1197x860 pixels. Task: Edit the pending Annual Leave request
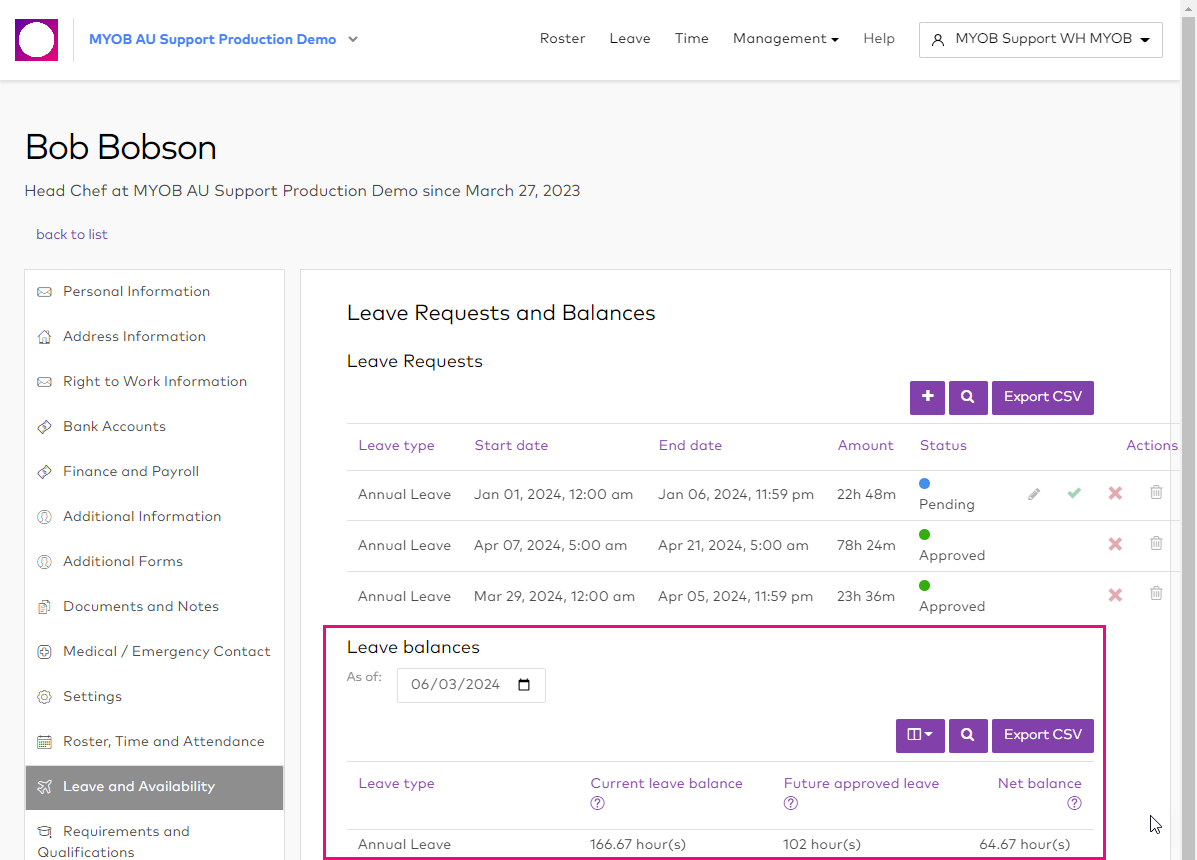pos(1034,494)
